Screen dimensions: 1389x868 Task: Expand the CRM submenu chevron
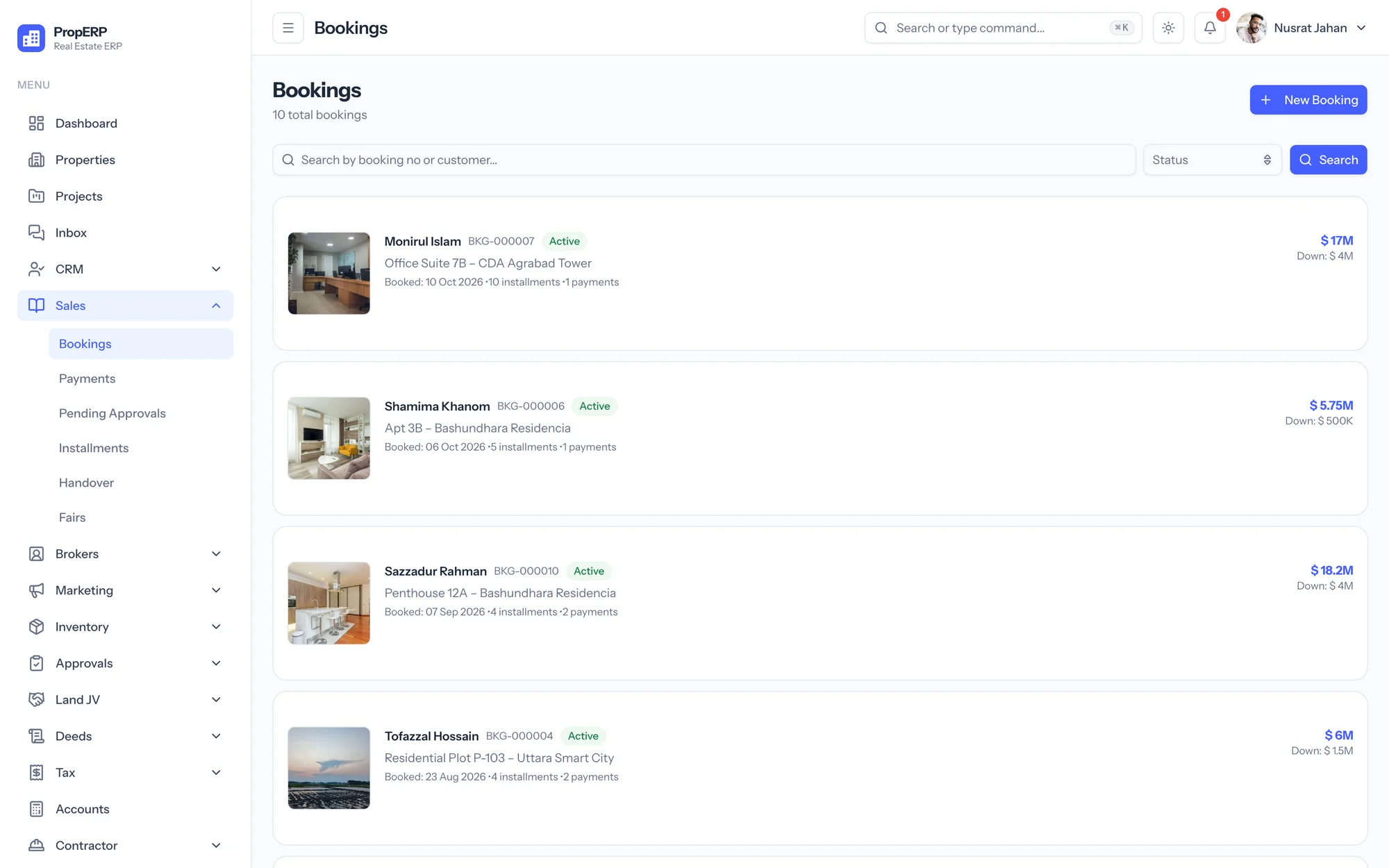(216, 269)
